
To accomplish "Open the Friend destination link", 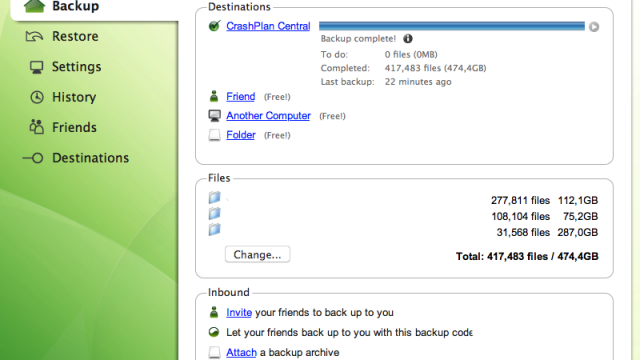I will coord(241,97).
